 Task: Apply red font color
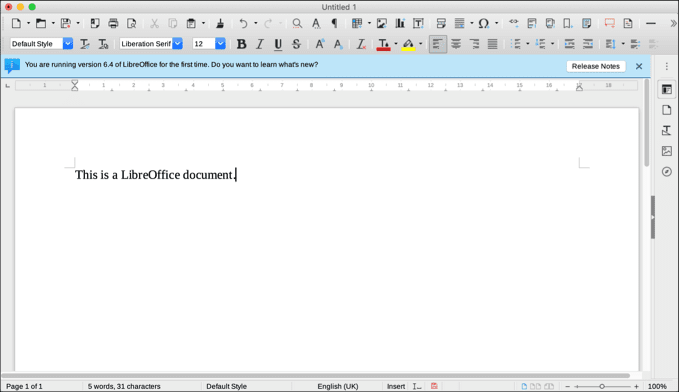[x=383, y=44]
